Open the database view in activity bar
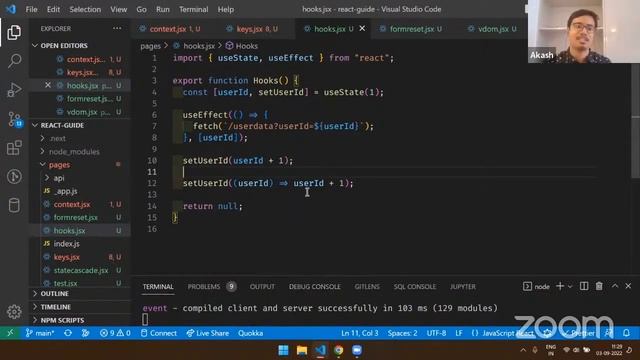640x360 pixels. click(14, 205)
